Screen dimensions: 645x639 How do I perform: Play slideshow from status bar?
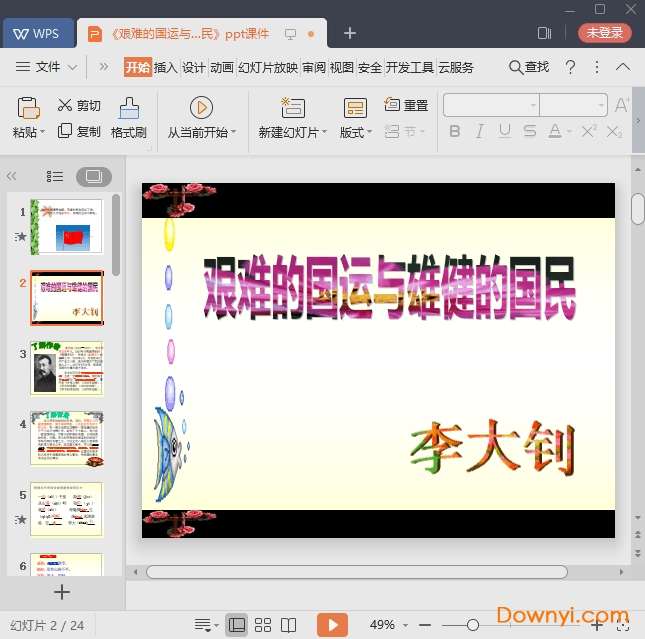(x=332, y=625)
